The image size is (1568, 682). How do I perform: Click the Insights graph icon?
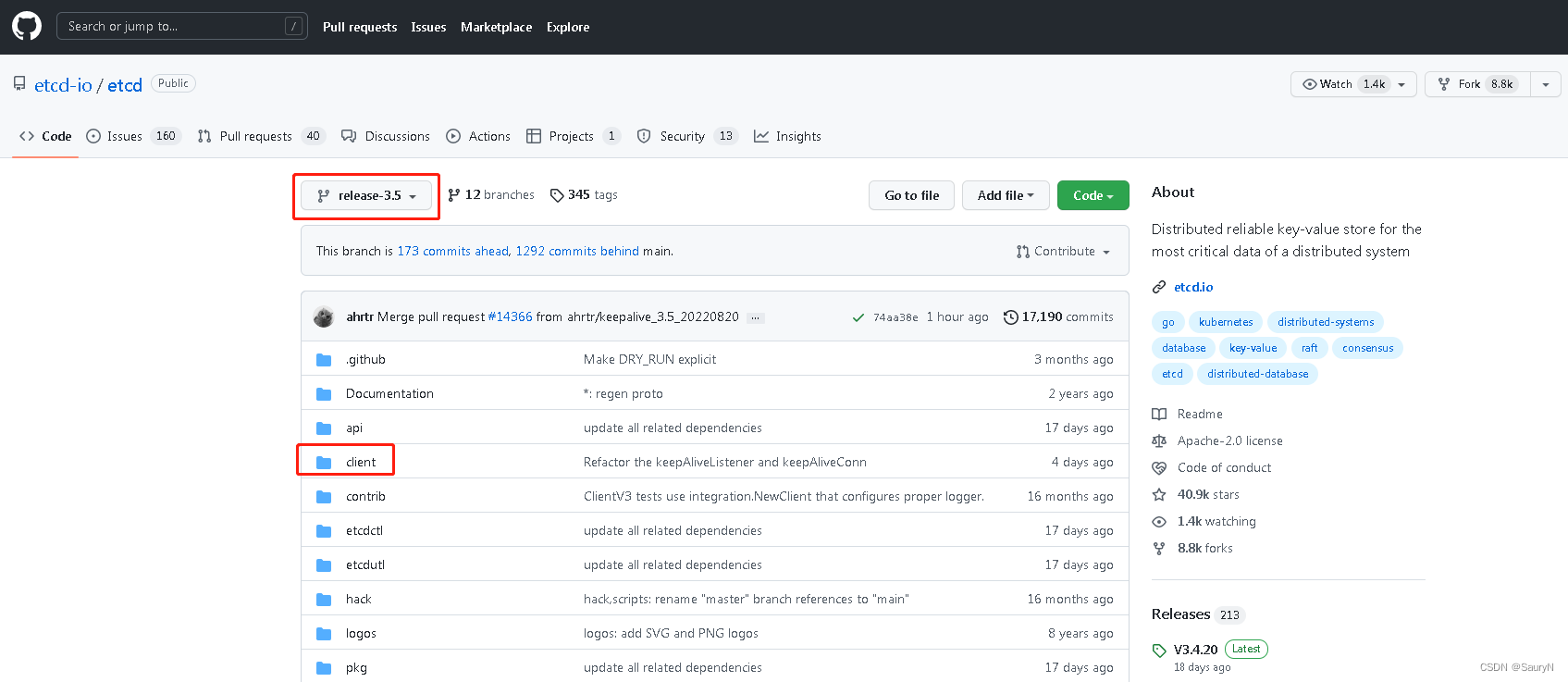[761, 136]
